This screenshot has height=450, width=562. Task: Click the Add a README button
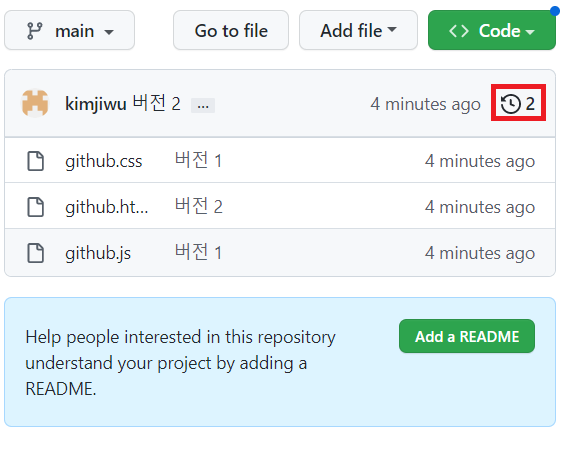[x=467, y=336]
